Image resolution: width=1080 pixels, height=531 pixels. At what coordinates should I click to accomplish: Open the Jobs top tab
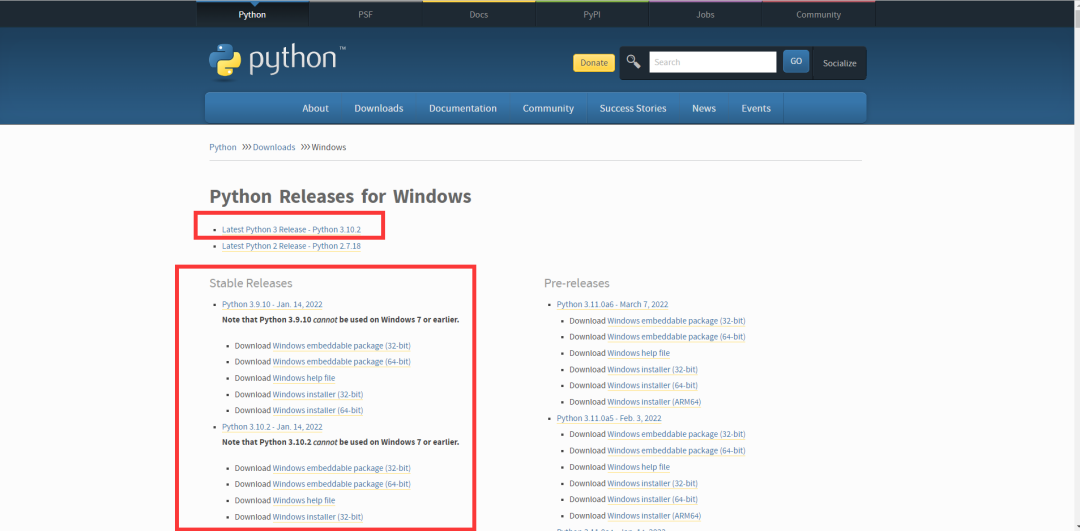705,14
